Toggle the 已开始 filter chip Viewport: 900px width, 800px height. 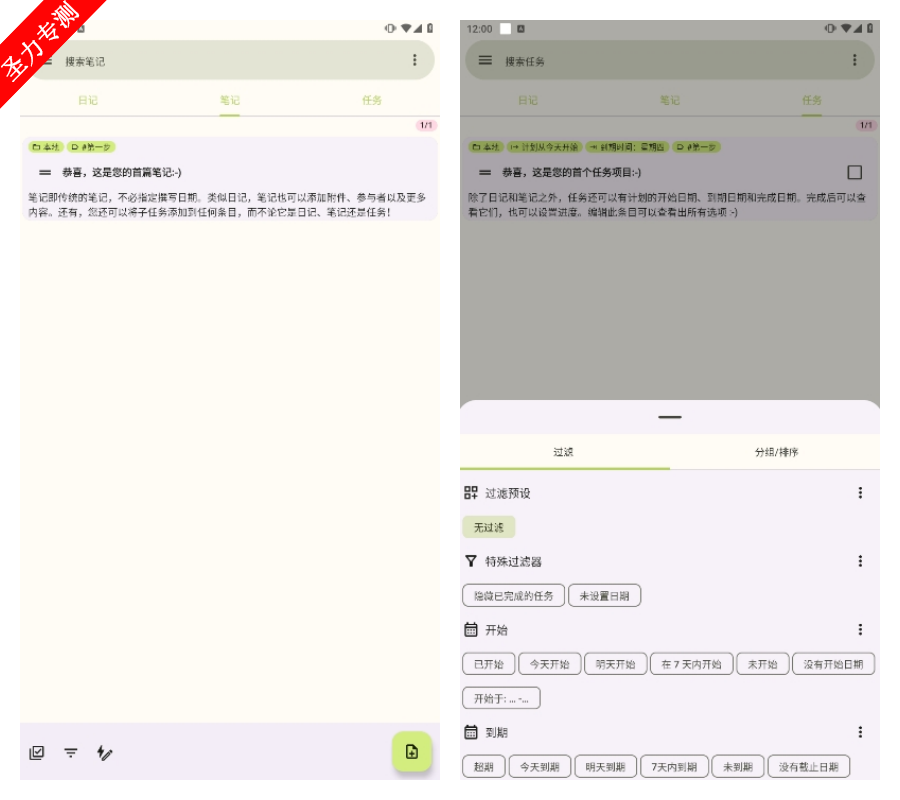coord(488,664)
